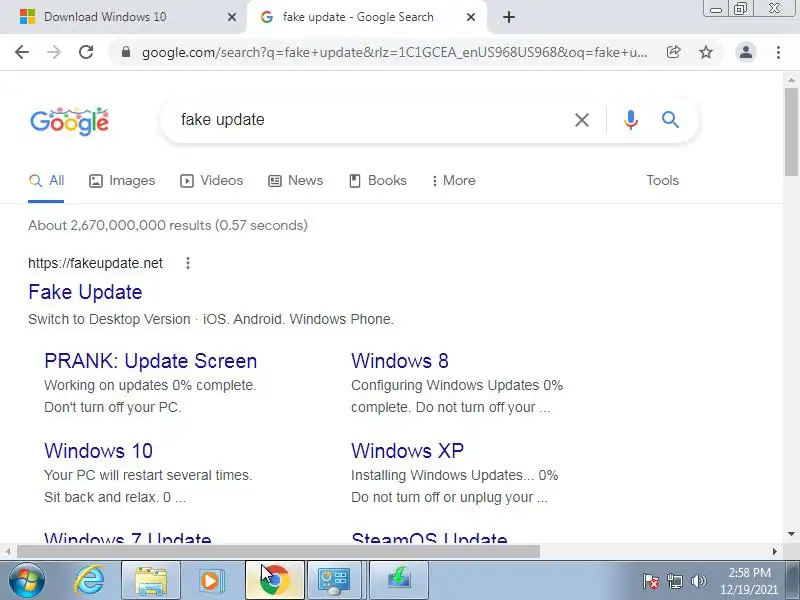
Task: Select the All results tab
Action: (46, 181)
